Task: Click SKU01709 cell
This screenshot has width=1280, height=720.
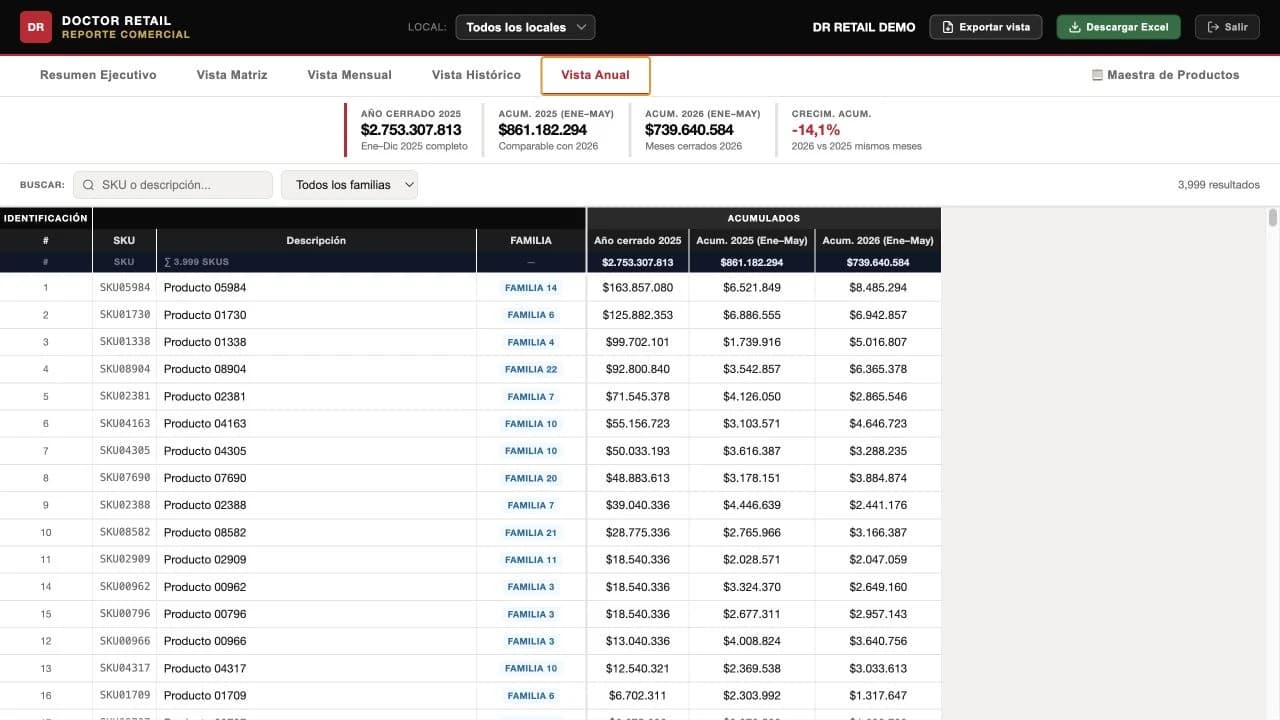Action: click(x=125, y=695)
